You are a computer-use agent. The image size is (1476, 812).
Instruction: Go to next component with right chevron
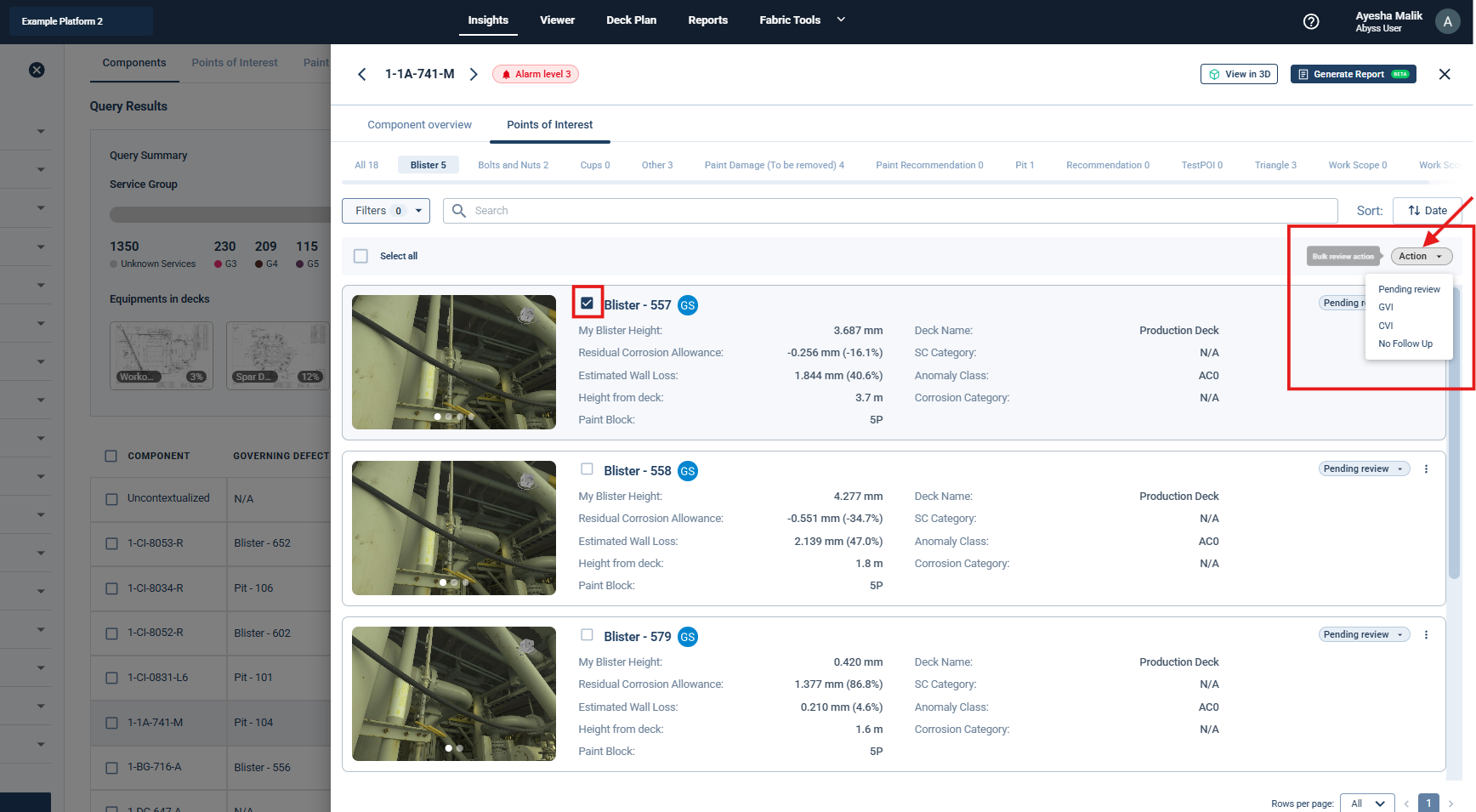(474, 74)
